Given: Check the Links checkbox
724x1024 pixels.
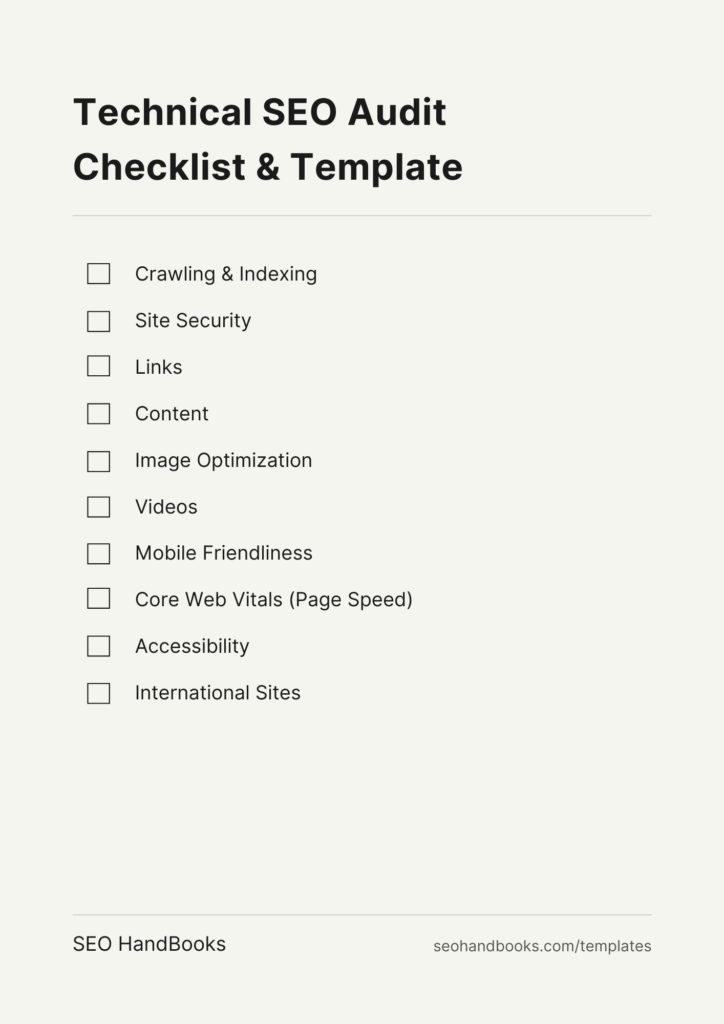Looking at the screenshot, I should 99,366.
